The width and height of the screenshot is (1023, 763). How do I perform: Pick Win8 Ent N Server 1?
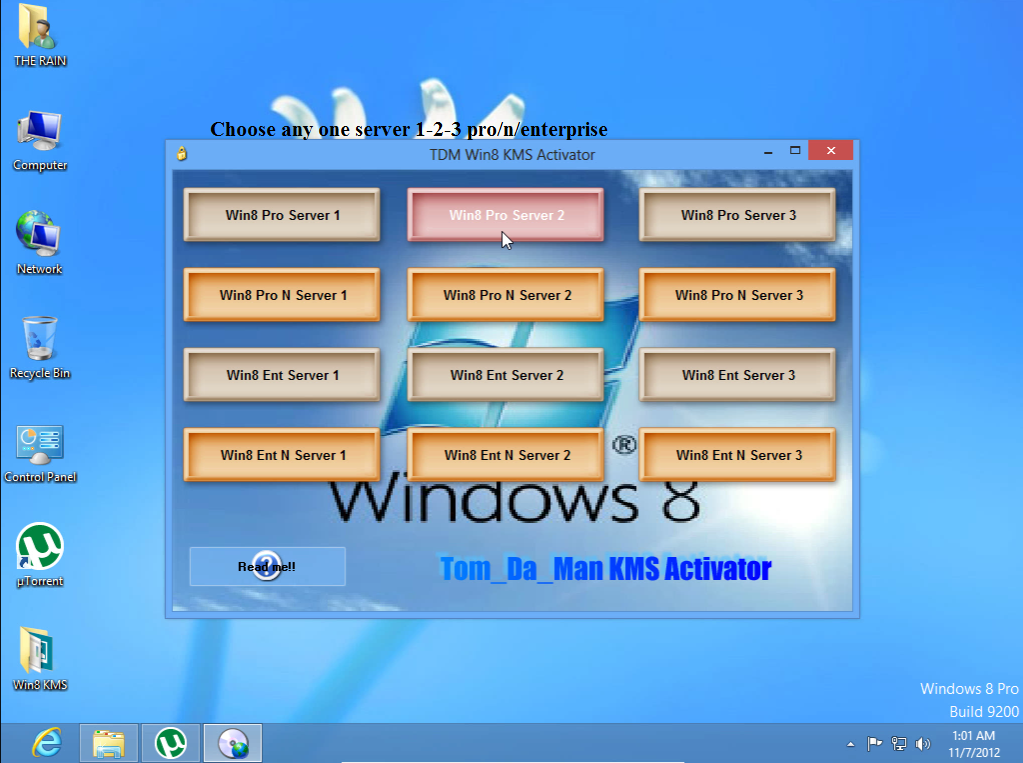coord(282,455)
